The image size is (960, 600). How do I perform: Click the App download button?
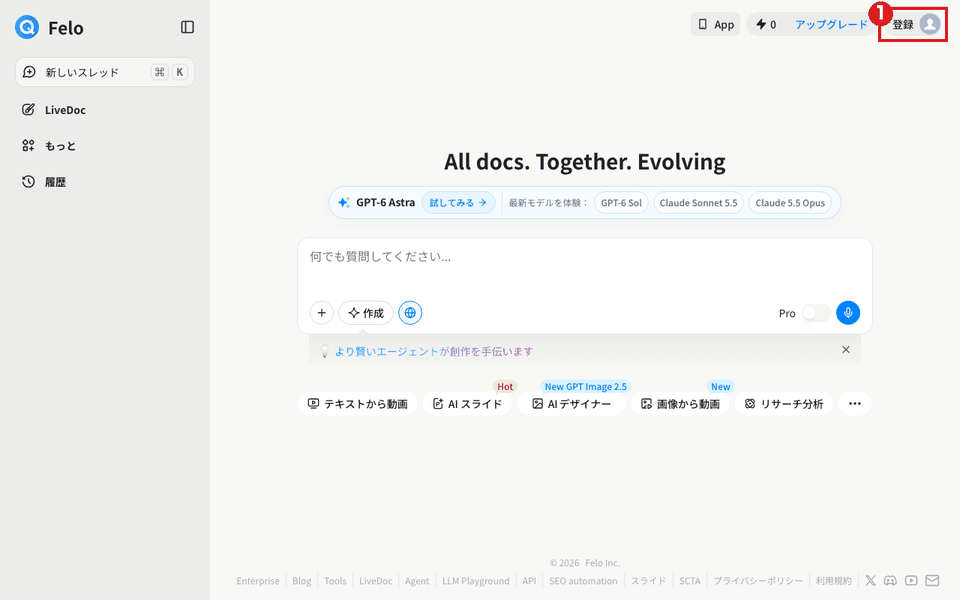(x=716, y=24)
